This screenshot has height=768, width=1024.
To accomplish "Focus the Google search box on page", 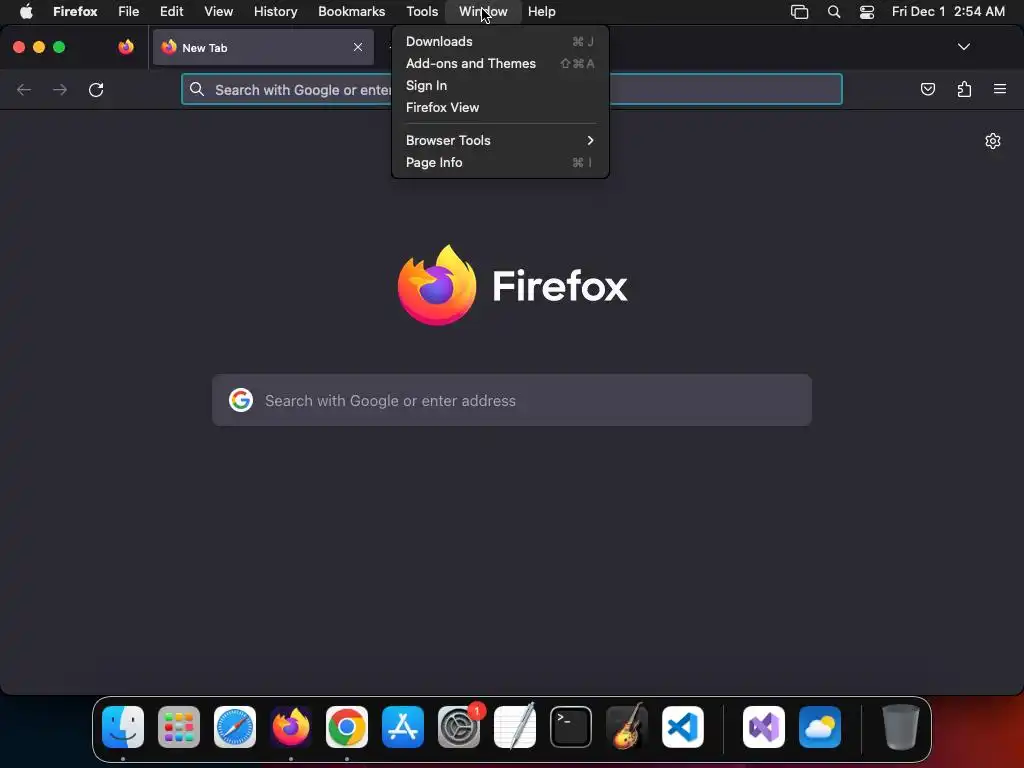I will (x=512, y=400).
